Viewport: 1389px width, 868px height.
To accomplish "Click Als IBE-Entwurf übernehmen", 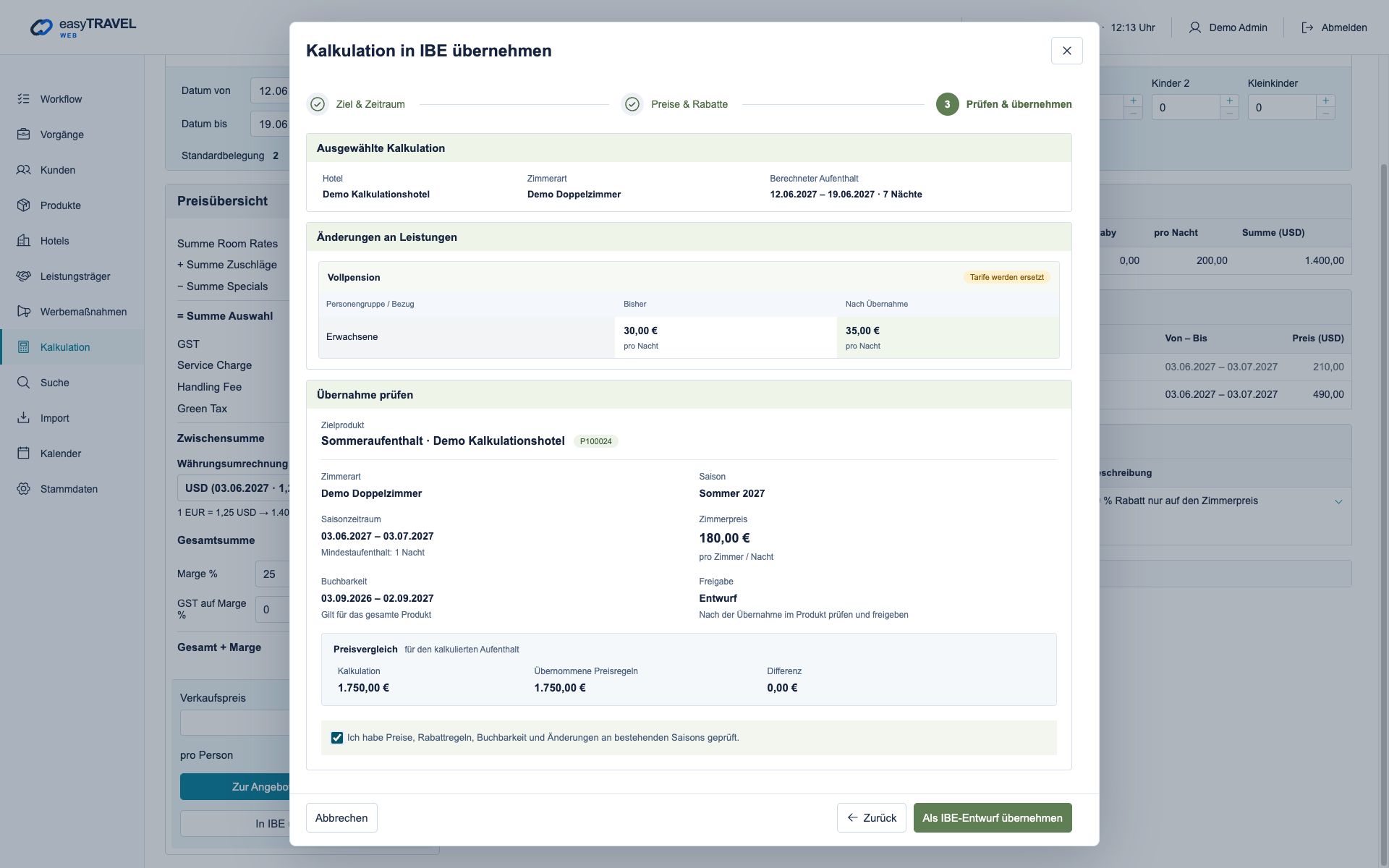I will coord(993,818).
